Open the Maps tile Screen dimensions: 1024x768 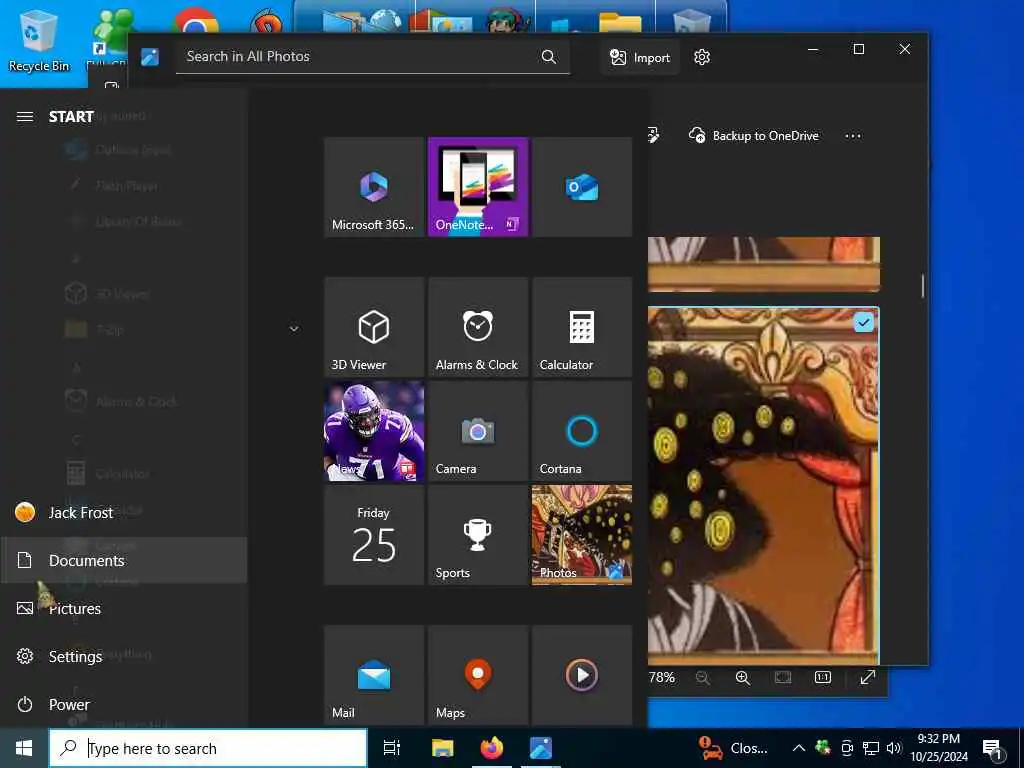(x=478, y=675)
